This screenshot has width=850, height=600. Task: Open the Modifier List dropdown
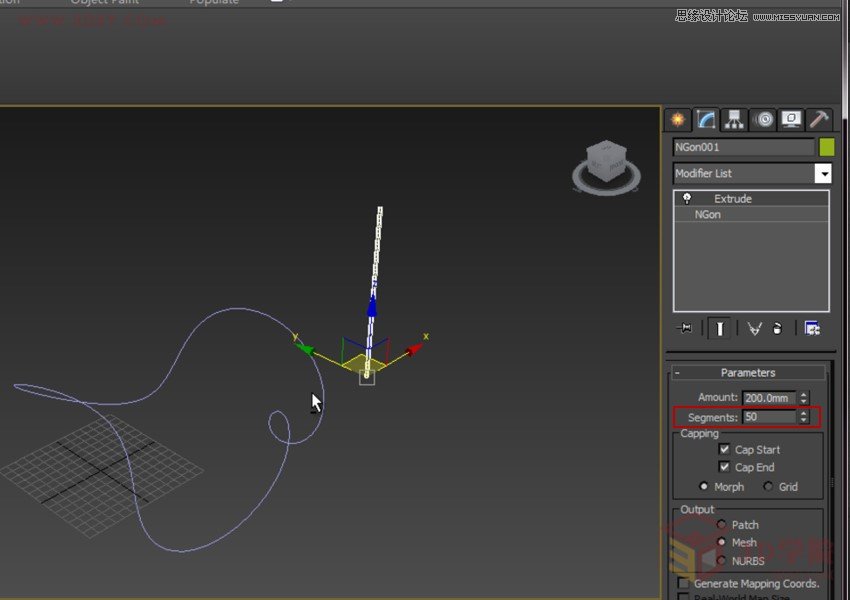click(x=824, y=173)
